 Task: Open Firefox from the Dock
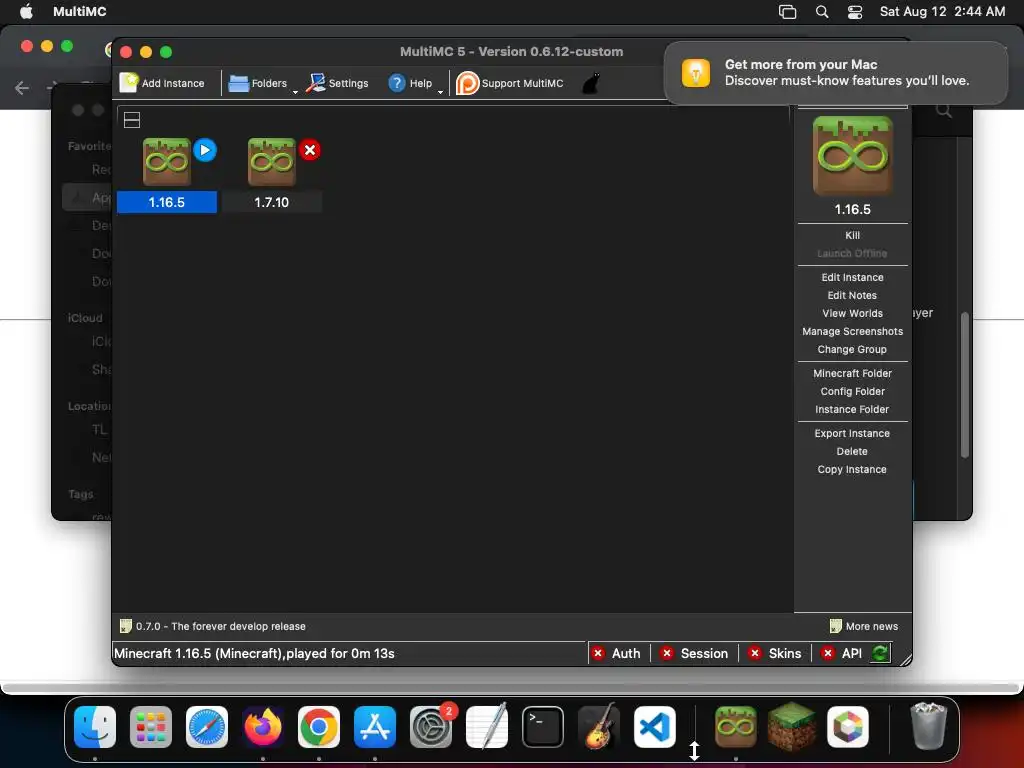point(263,727)
